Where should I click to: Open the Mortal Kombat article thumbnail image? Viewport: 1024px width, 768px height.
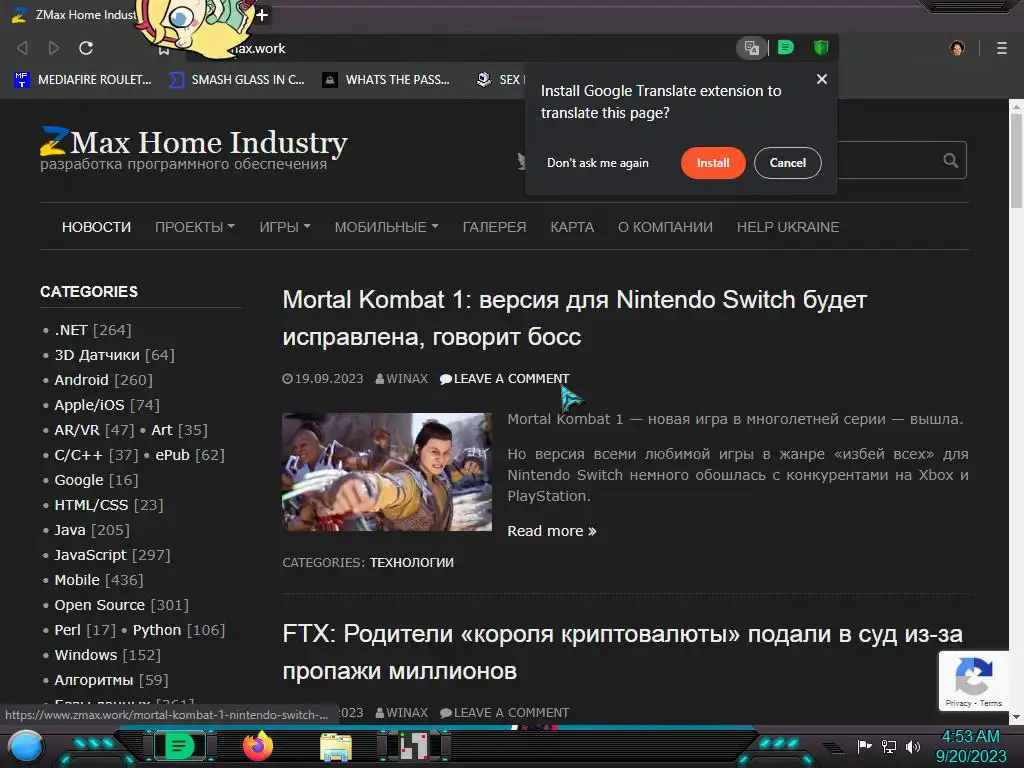pos(387,472)
